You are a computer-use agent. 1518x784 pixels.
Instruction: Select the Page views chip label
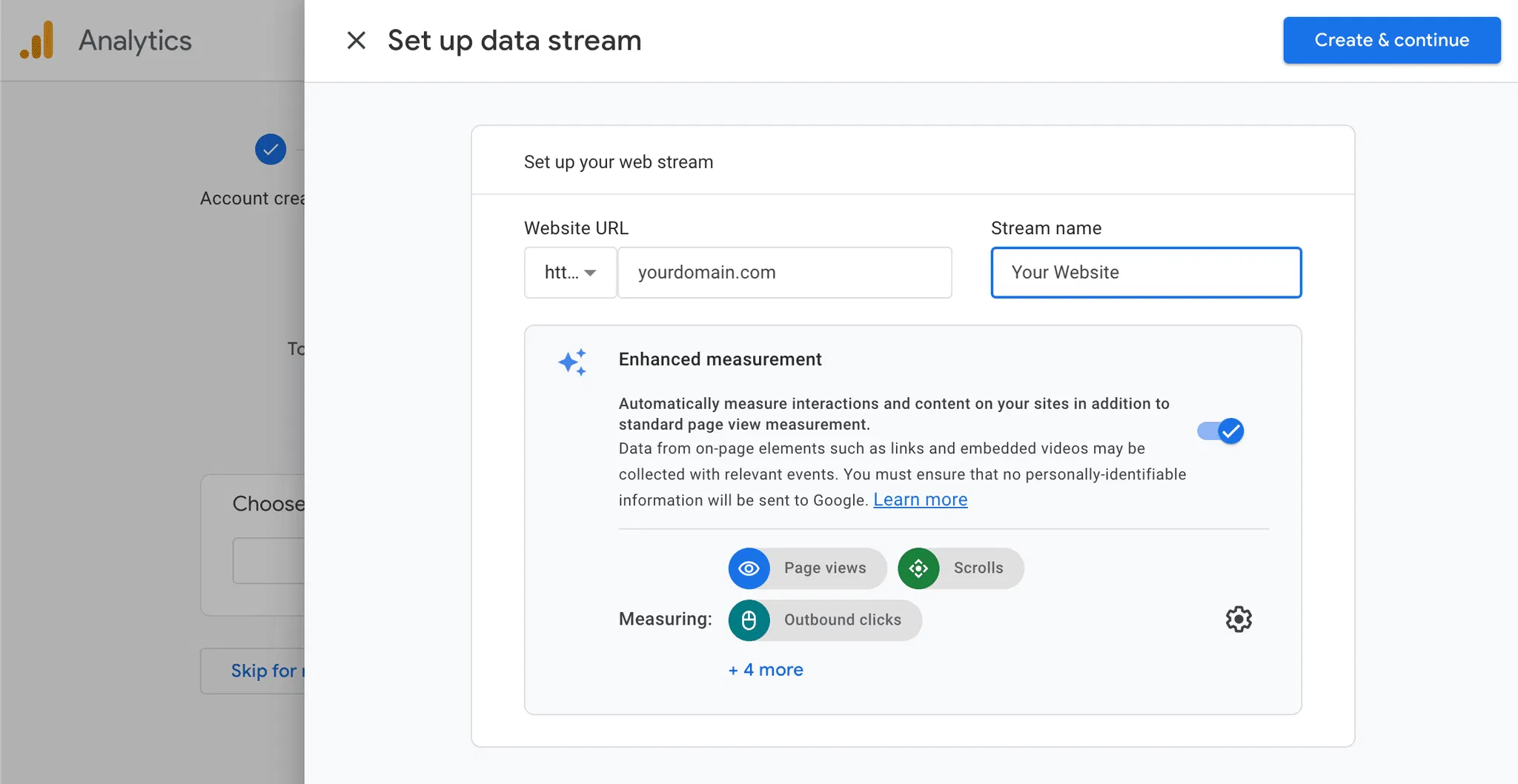click(825, 568)
